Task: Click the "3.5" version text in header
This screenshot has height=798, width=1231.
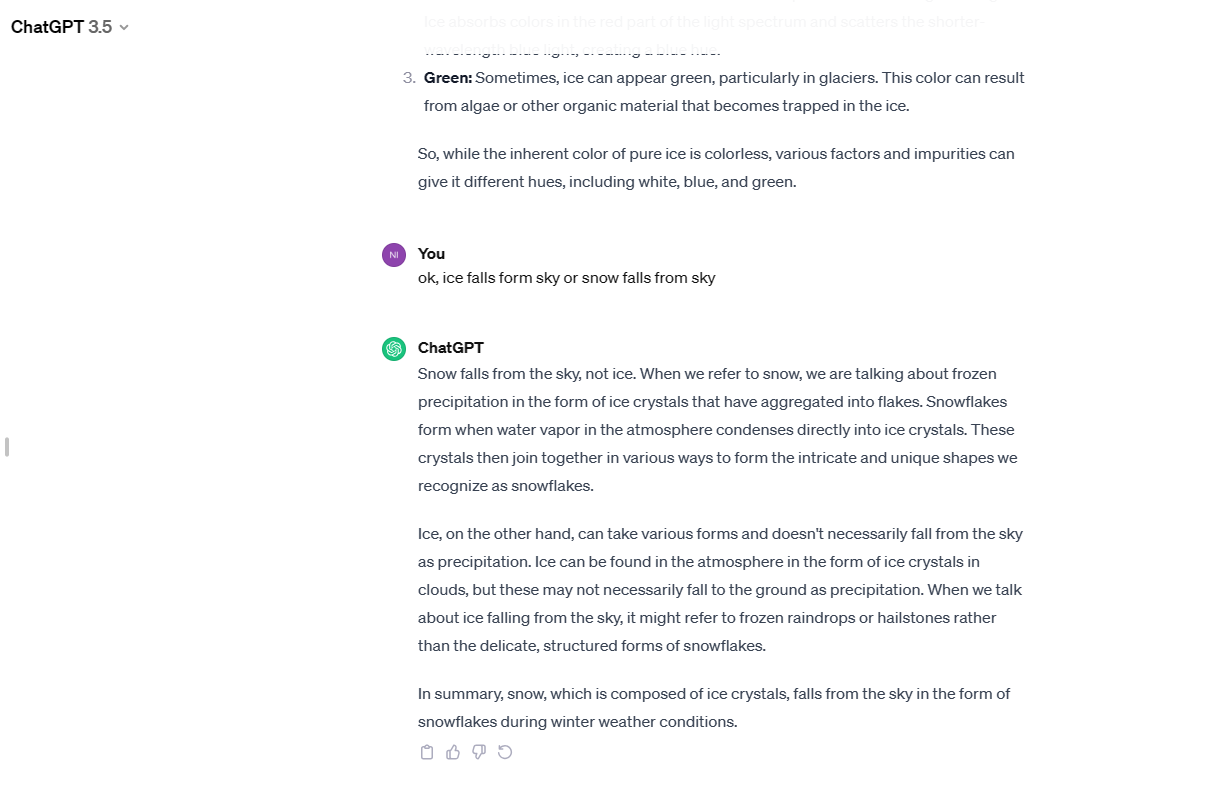Action: (100, 27)
